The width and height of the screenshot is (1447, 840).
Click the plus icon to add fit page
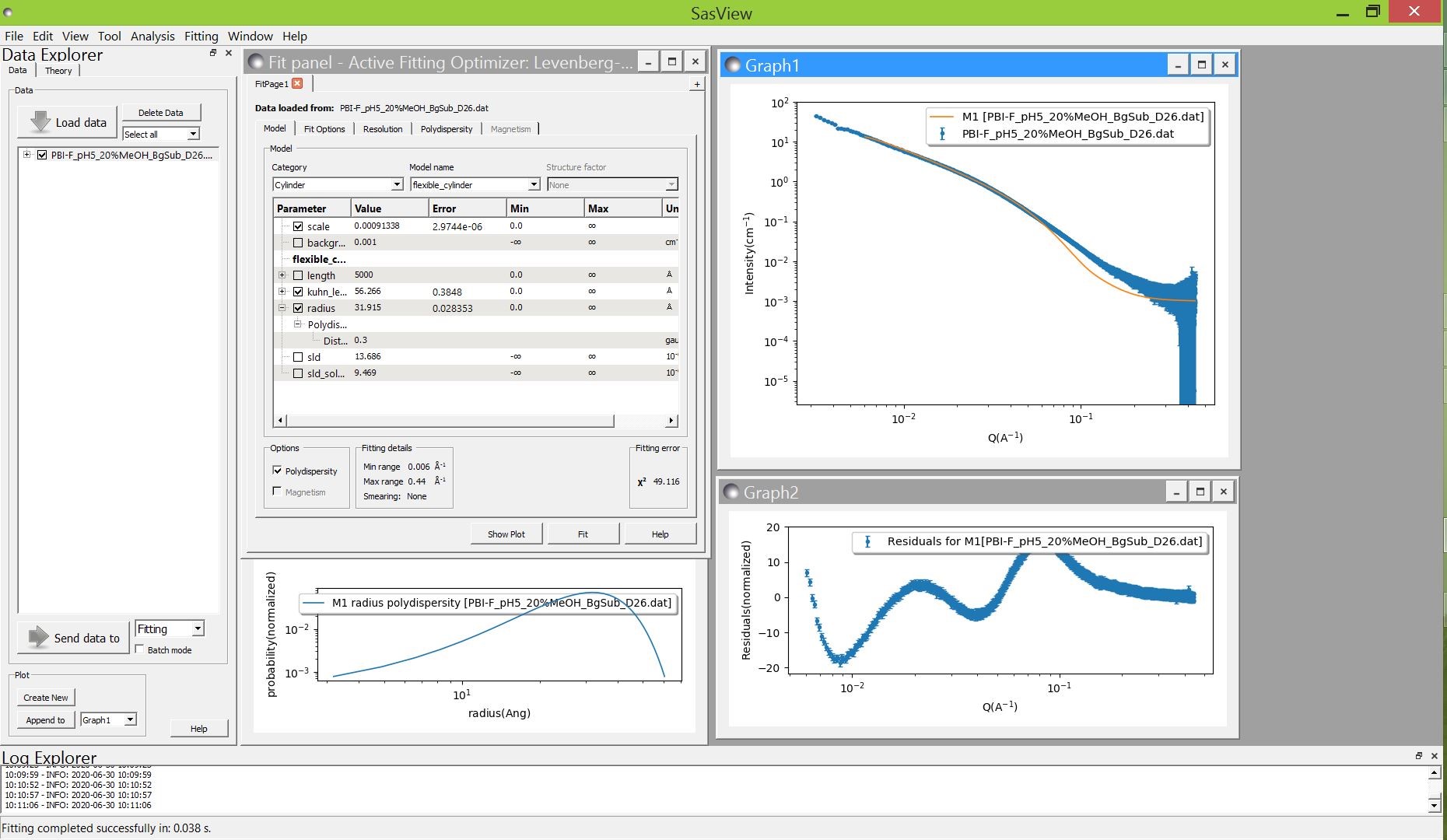[x=696, y=84]
